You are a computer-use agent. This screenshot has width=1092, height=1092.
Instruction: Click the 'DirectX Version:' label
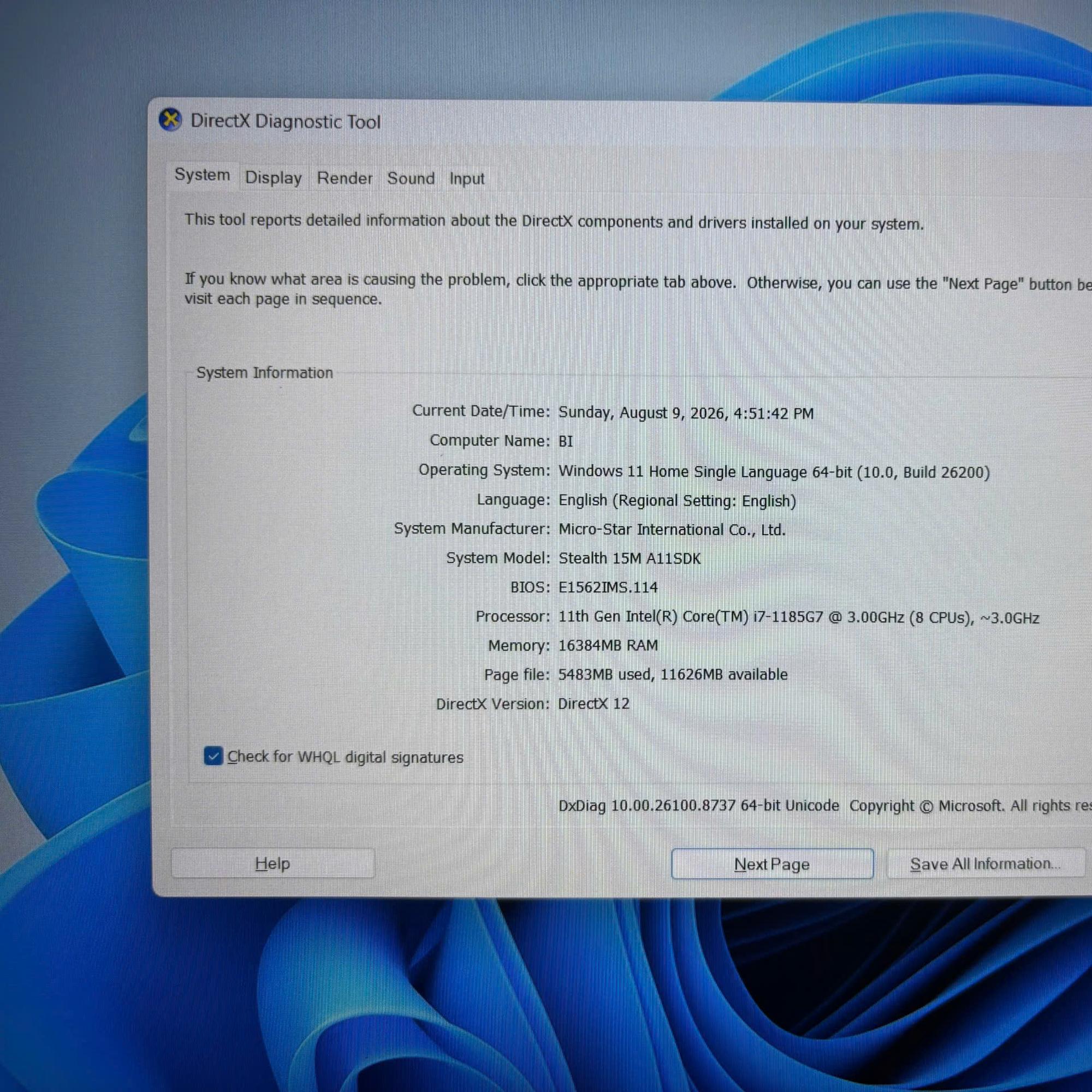pos(493,704)
